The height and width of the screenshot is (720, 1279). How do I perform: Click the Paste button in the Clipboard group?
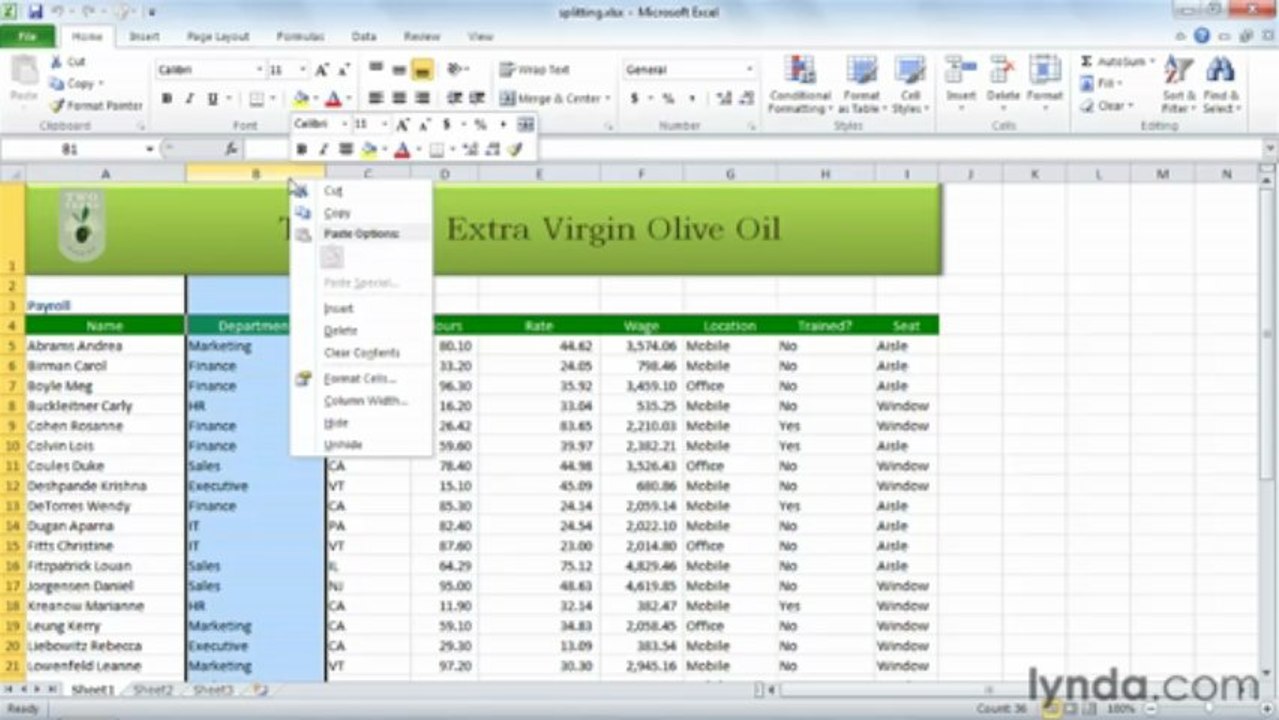(23, 79)
